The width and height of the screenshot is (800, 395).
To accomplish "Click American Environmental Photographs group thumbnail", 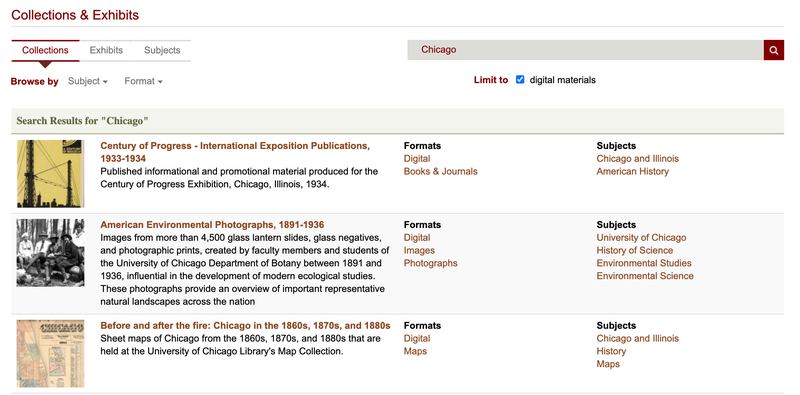I will (x=51, y=253).
